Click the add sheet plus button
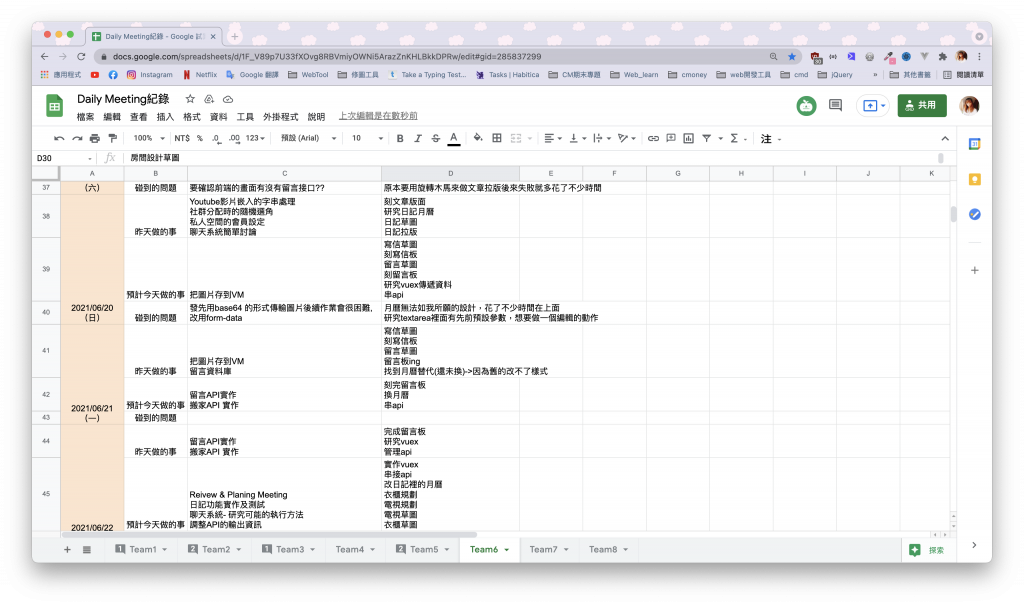1024x605 pixels. pyautogui.click(x=67, y=549)
